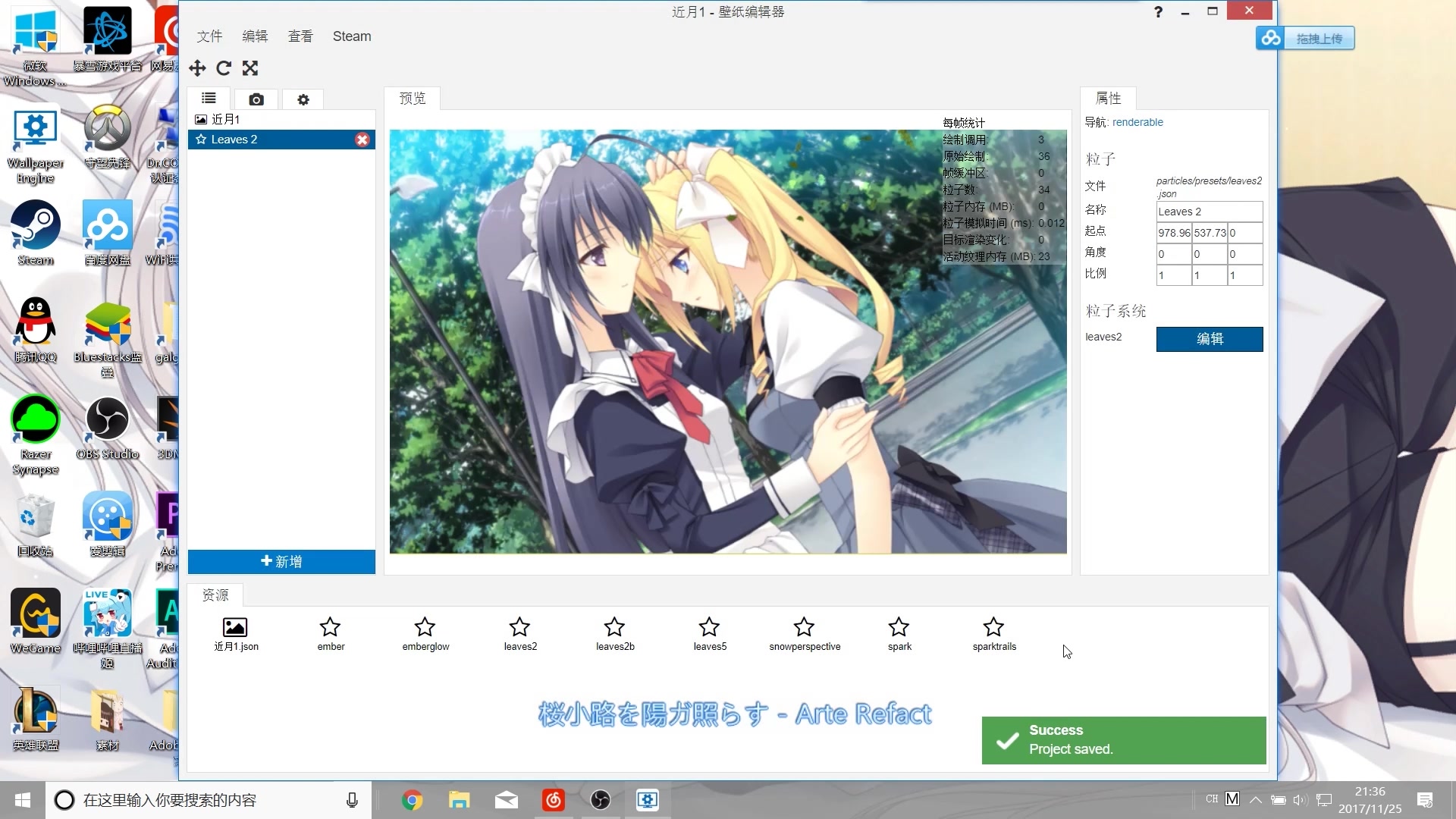
Task: Click the first 比例 scale field
Action: 1174,275
